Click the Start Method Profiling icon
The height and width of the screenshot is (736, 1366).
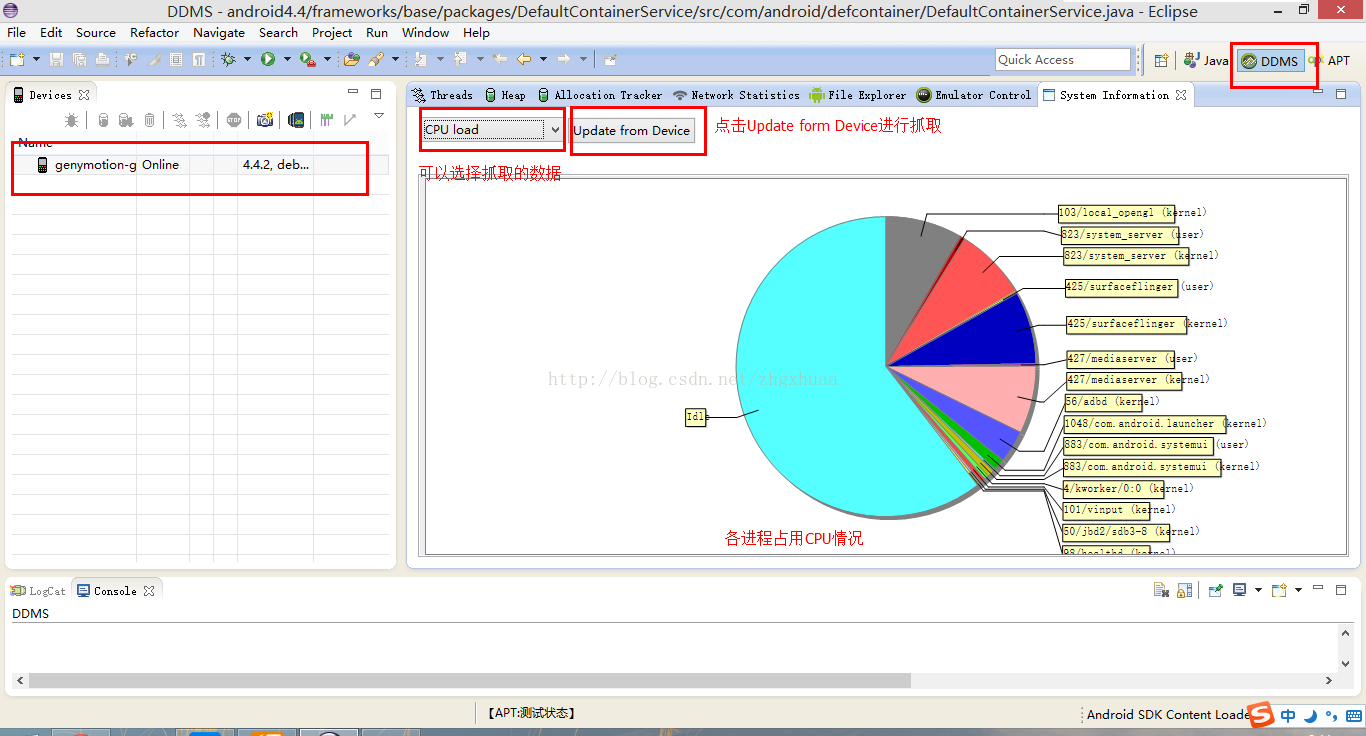[x=203, y=120]
